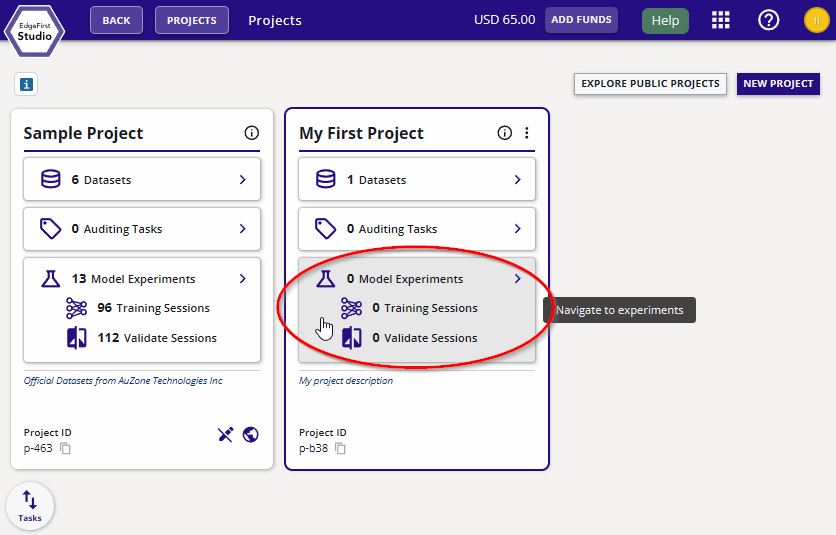The height and width of the screenshot is (535, 836).
Task: Expand Sample Project's Auditing Tasks chevron
Action: pyautogui.click(x=242, y=229)
